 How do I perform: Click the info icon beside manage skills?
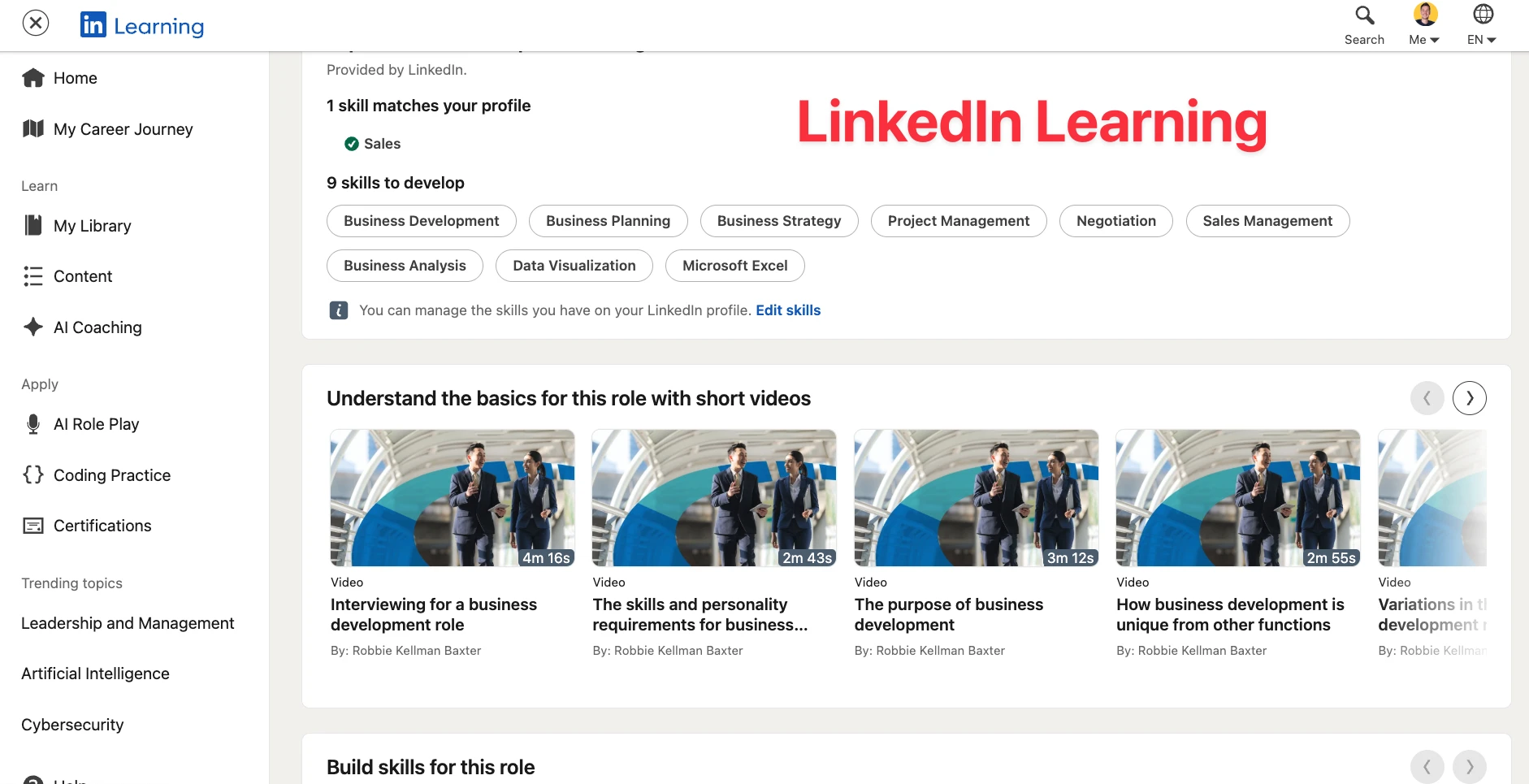[x=339, y=310]
